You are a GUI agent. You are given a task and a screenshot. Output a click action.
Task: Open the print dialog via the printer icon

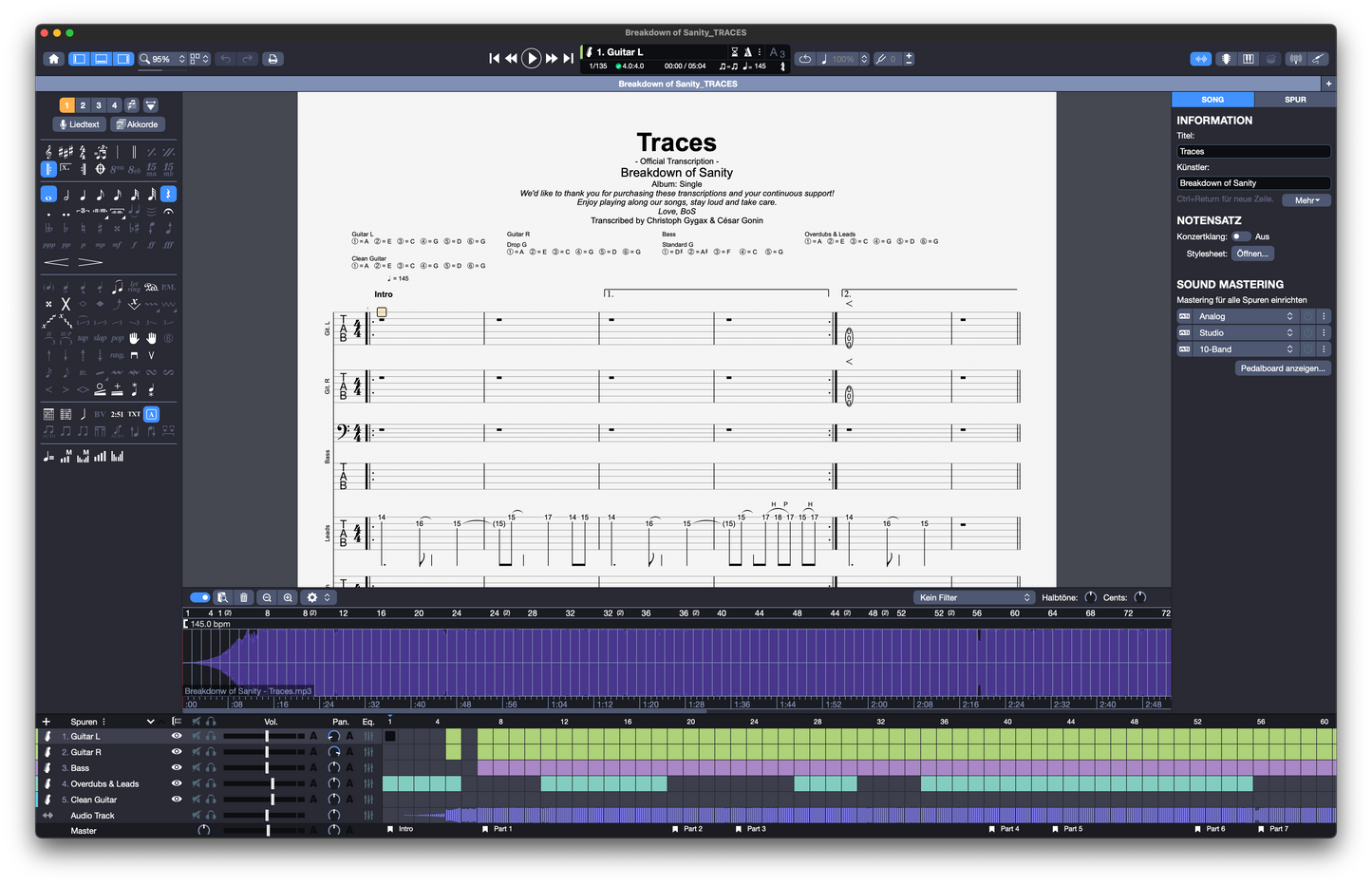pos(273,59)
